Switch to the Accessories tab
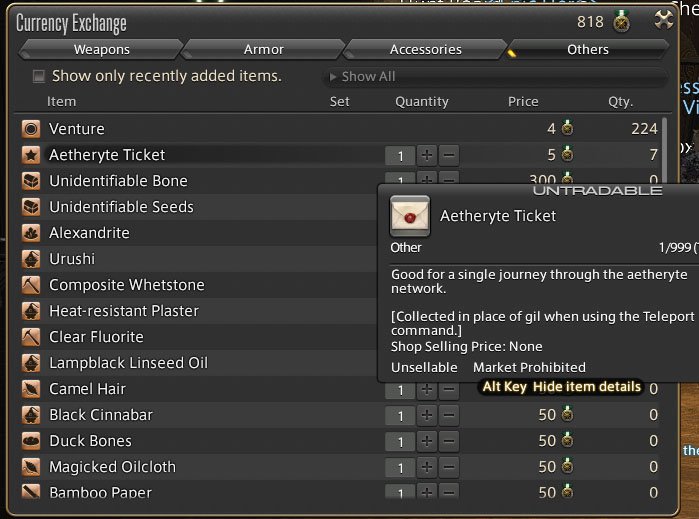Viewport: 699px width, 519px height. point(425,49)
